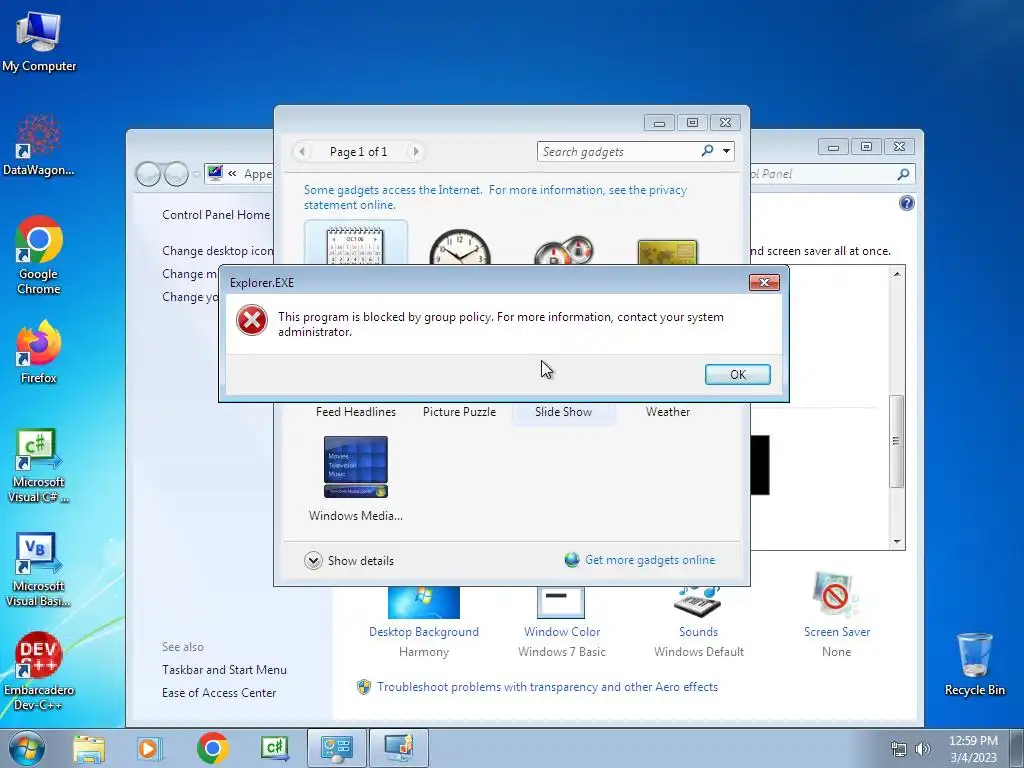Open File Explorer from the taskbar

coord(89,748)
